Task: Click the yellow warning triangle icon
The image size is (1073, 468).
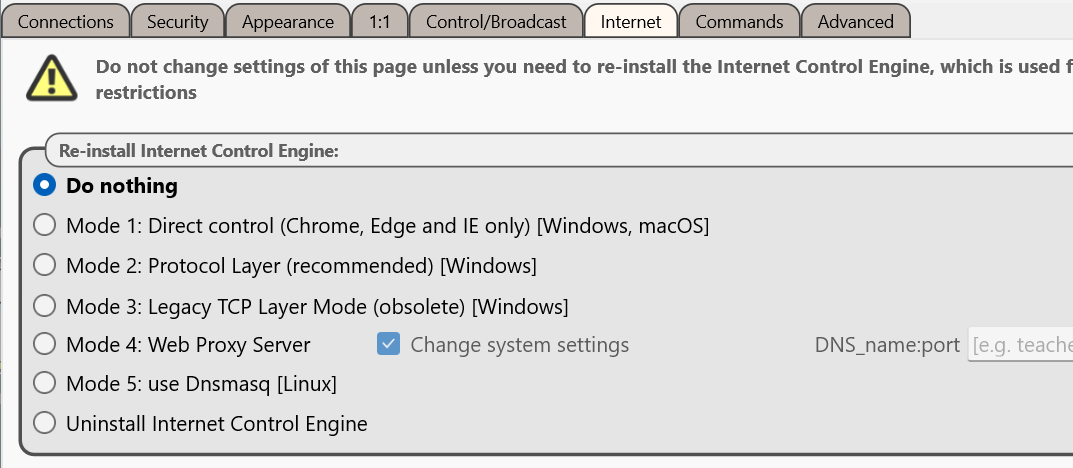Action: [x=52, y=78]
